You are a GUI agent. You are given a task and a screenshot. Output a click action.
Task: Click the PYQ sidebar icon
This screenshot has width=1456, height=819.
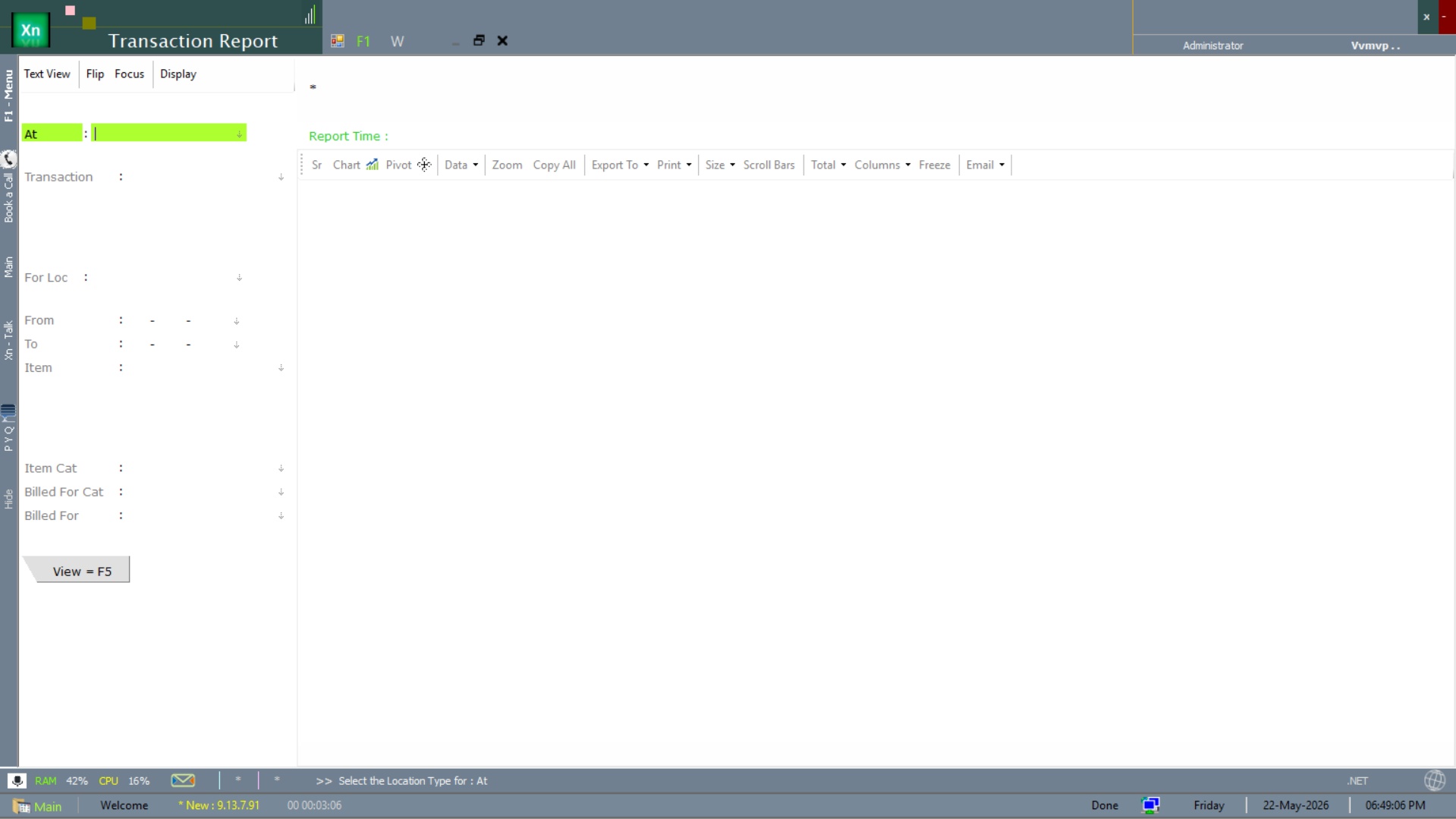pyautogui.click(x=8, y=412)
